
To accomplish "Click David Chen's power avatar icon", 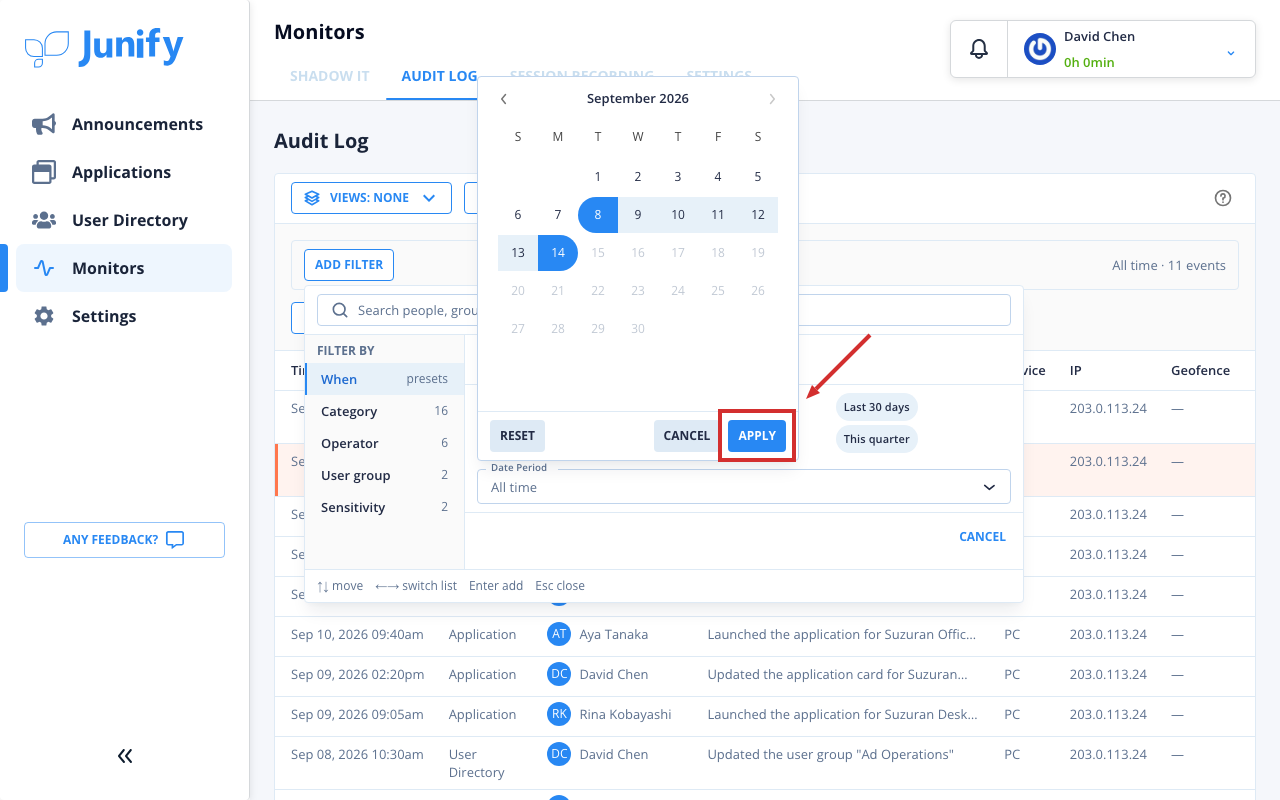I will pos(1040,49).
